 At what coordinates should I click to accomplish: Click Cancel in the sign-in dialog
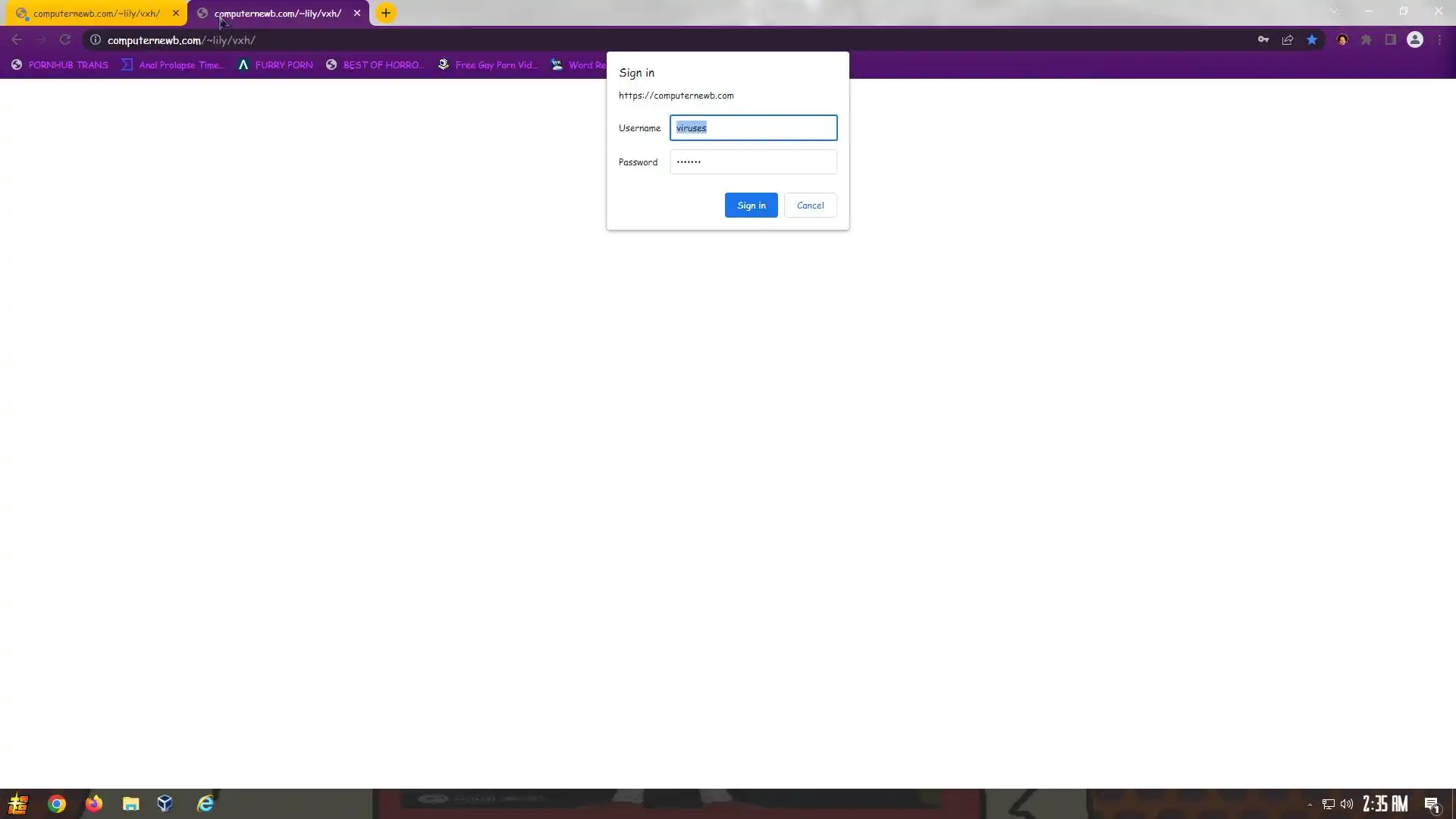click(810, 206)
